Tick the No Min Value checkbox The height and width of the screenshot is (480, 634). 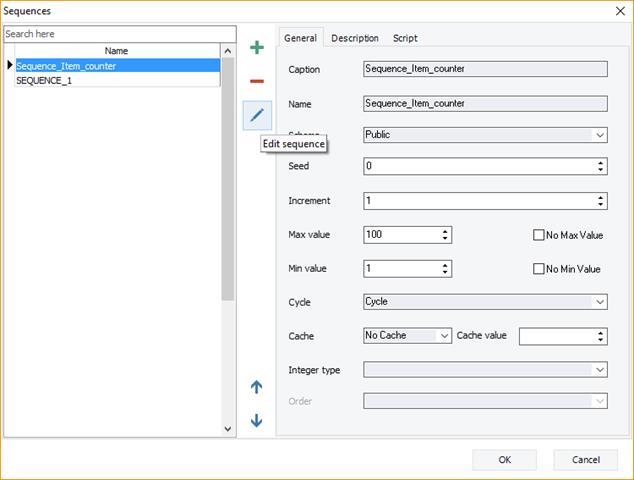pyautogui.click(x=539, y=269)
